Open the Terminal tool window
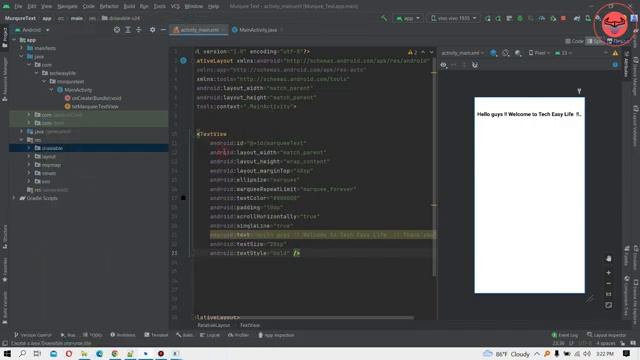Image resolution: width=640 pixels, height=360 pixels. 156,335
